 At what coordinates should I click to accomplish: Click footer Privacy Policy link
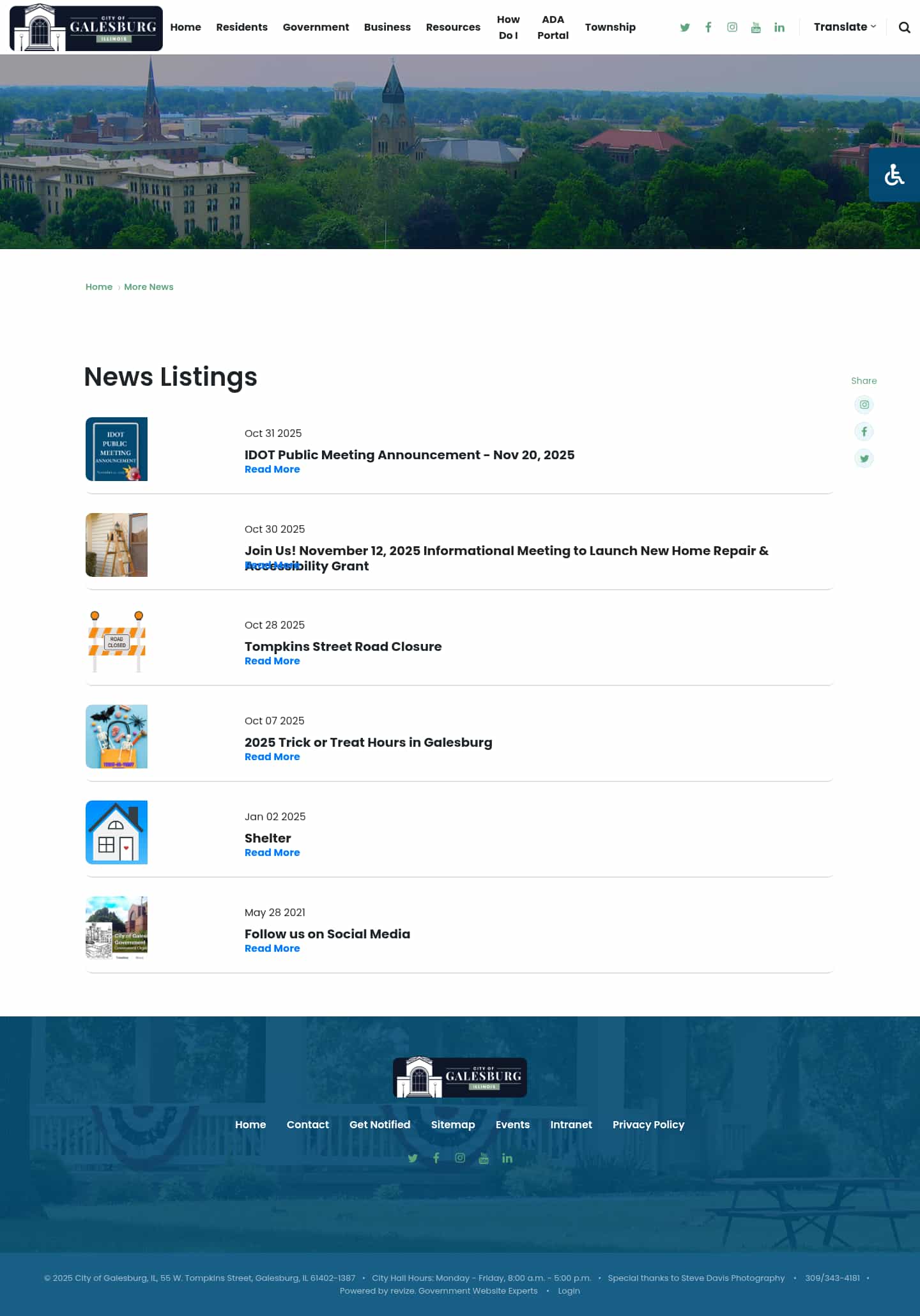point(648,1124)
